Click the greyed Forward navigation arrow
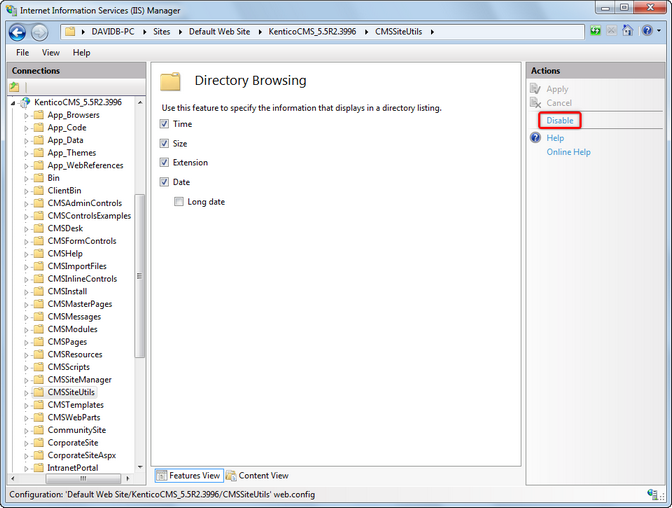 [x=39, y=32]
